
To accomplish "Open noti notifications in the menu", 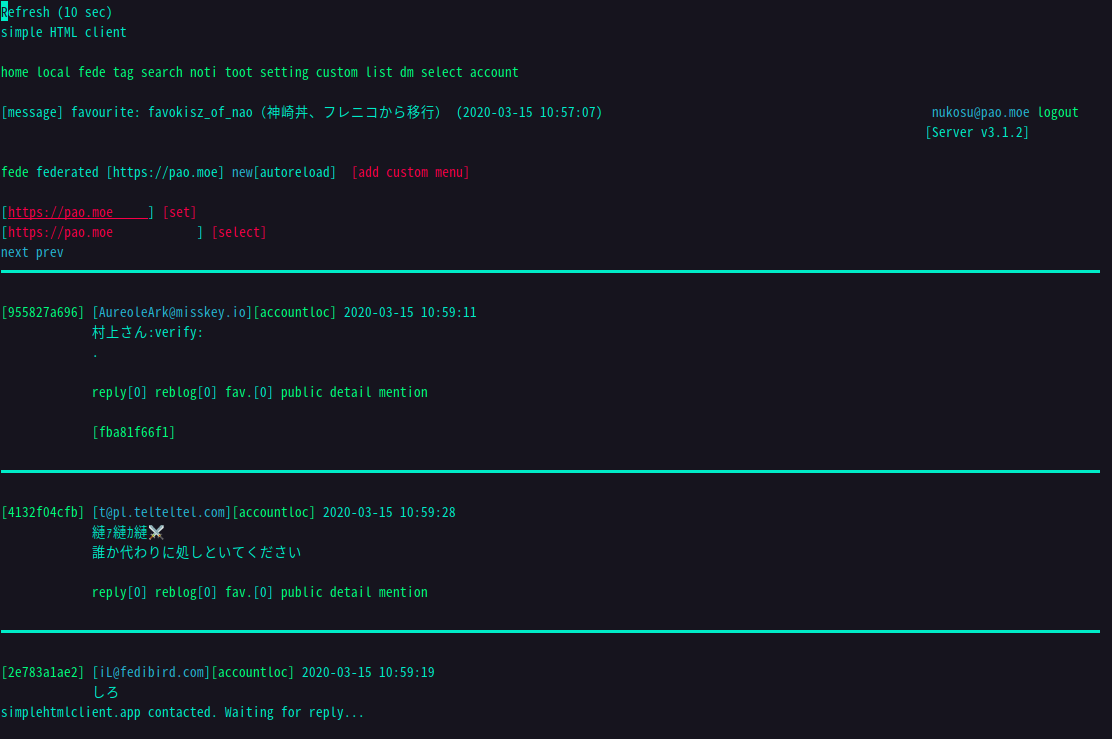I will (x=204, y=72).
